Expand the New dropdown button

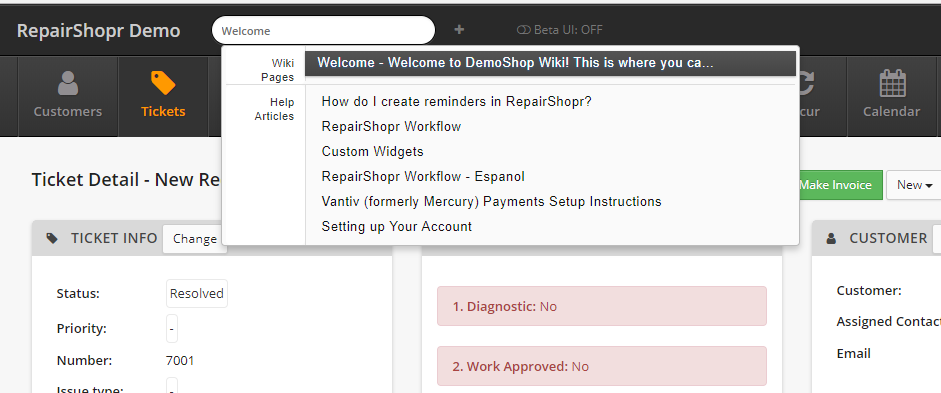coord(914,185)
